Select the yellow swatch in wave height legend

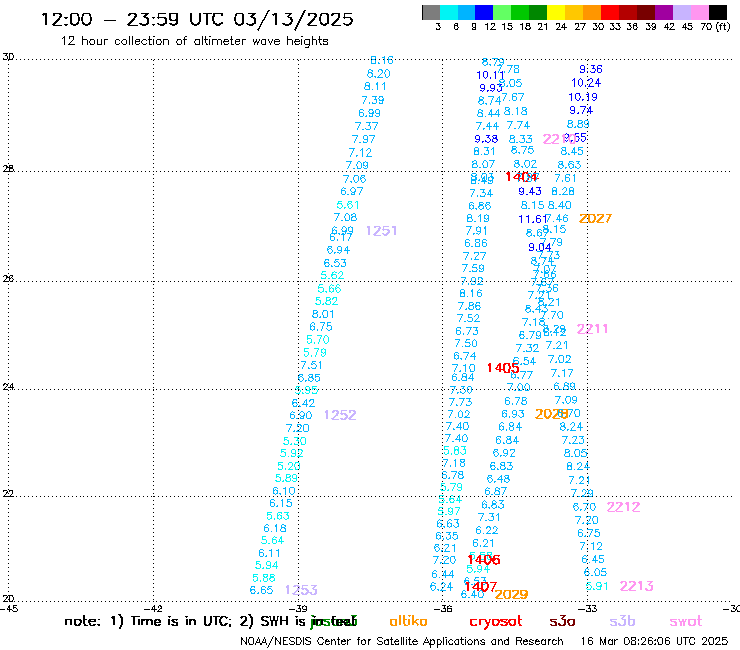556,12
